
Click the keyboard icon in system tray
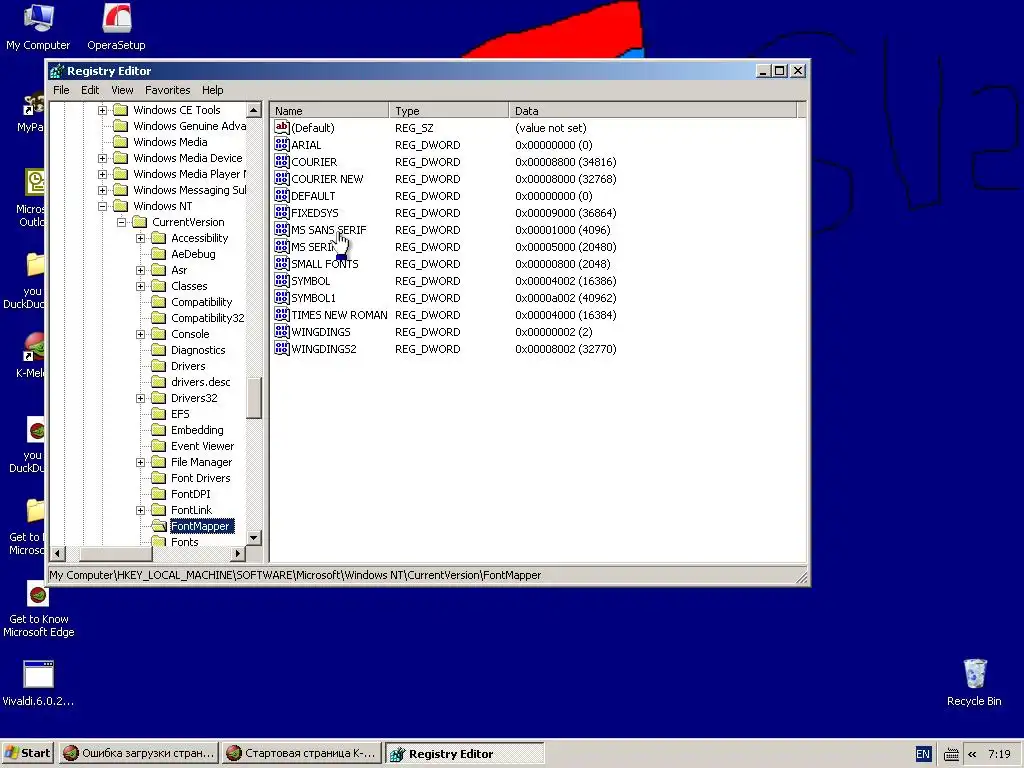click(x=951, y=754)
